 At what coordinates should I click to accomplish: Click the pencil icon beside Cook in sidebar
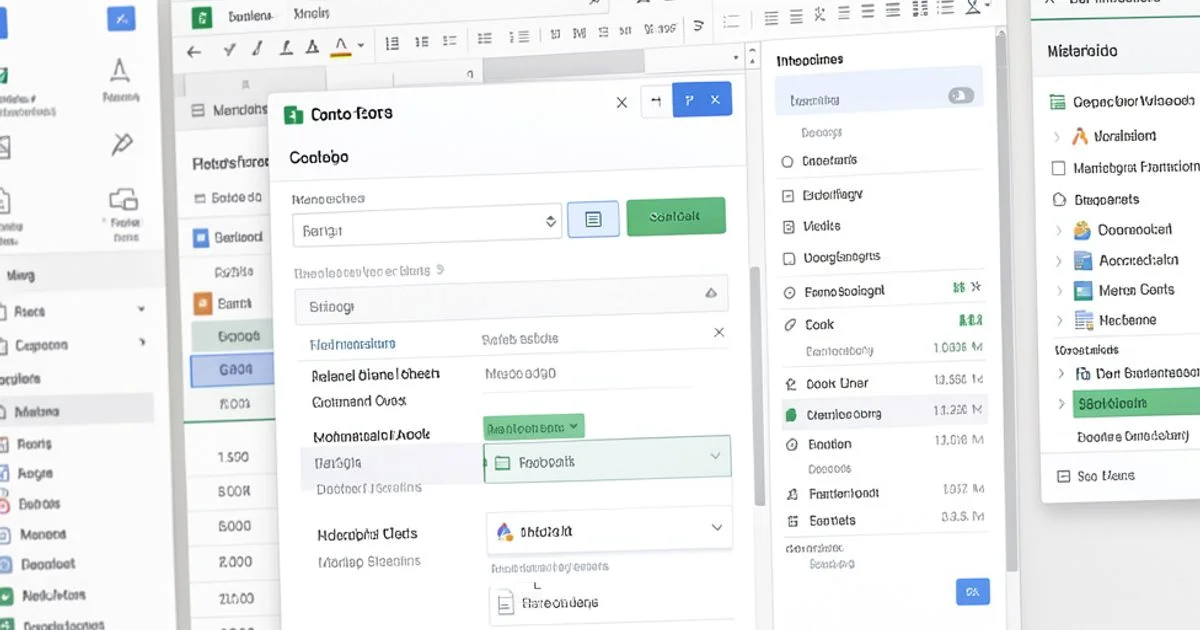pos(792,324)
